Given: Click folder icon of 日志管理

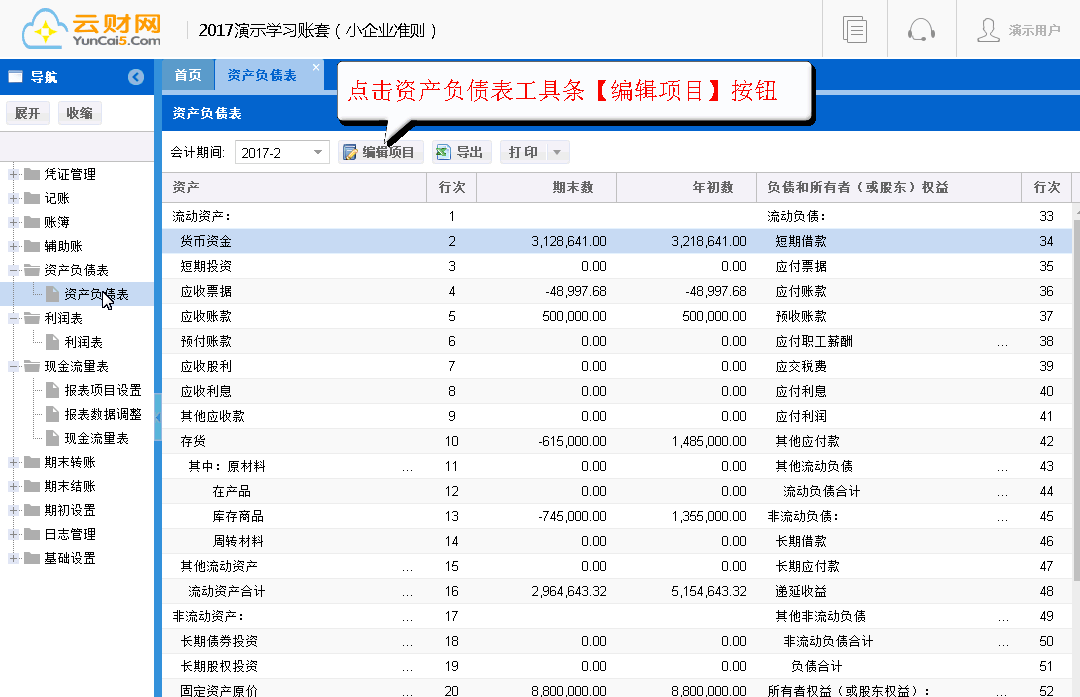Looking at the screenshot, I should click(32, 534).
